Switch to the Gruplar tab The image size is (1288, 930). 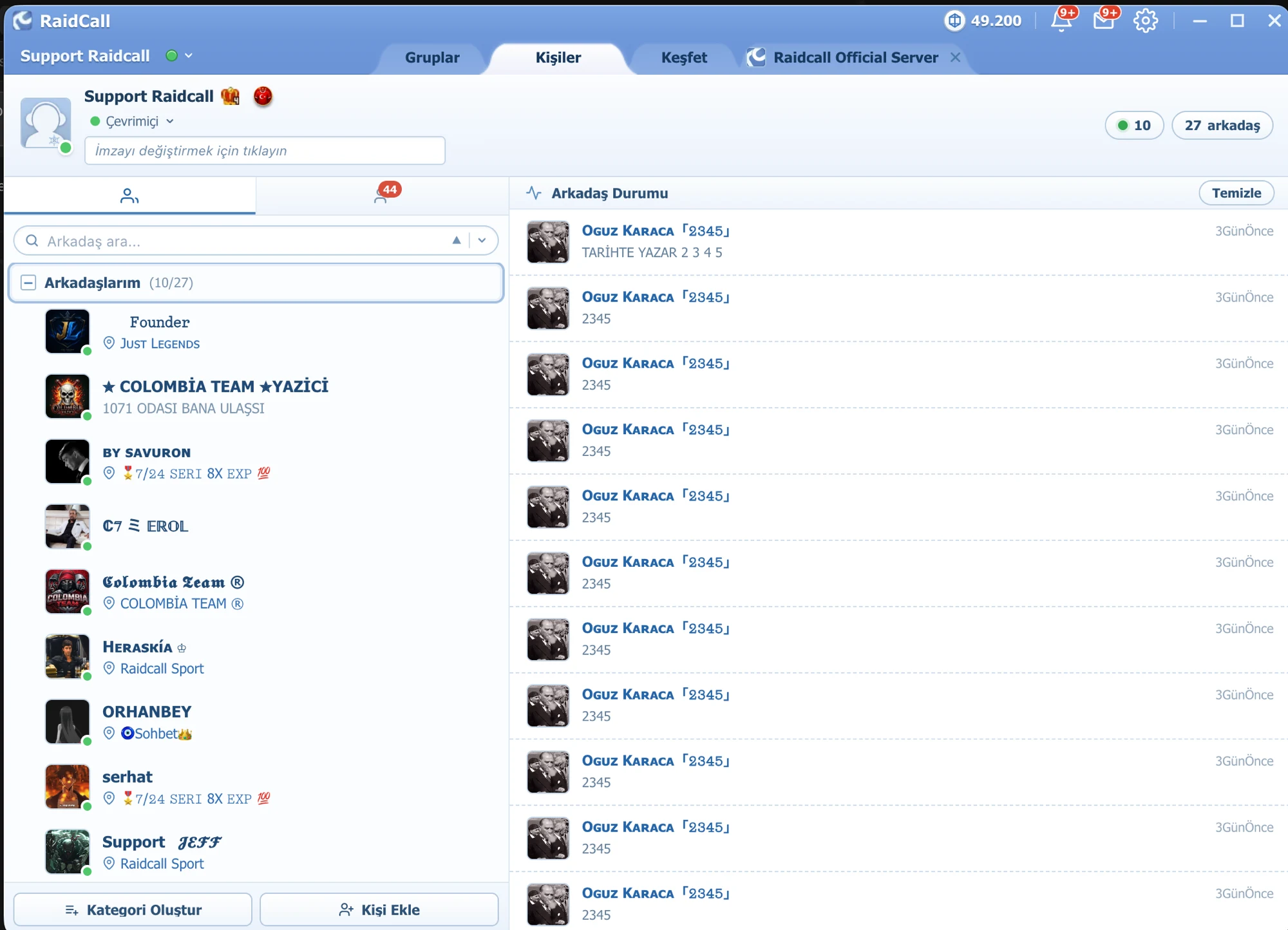click(x=432, y=57)
